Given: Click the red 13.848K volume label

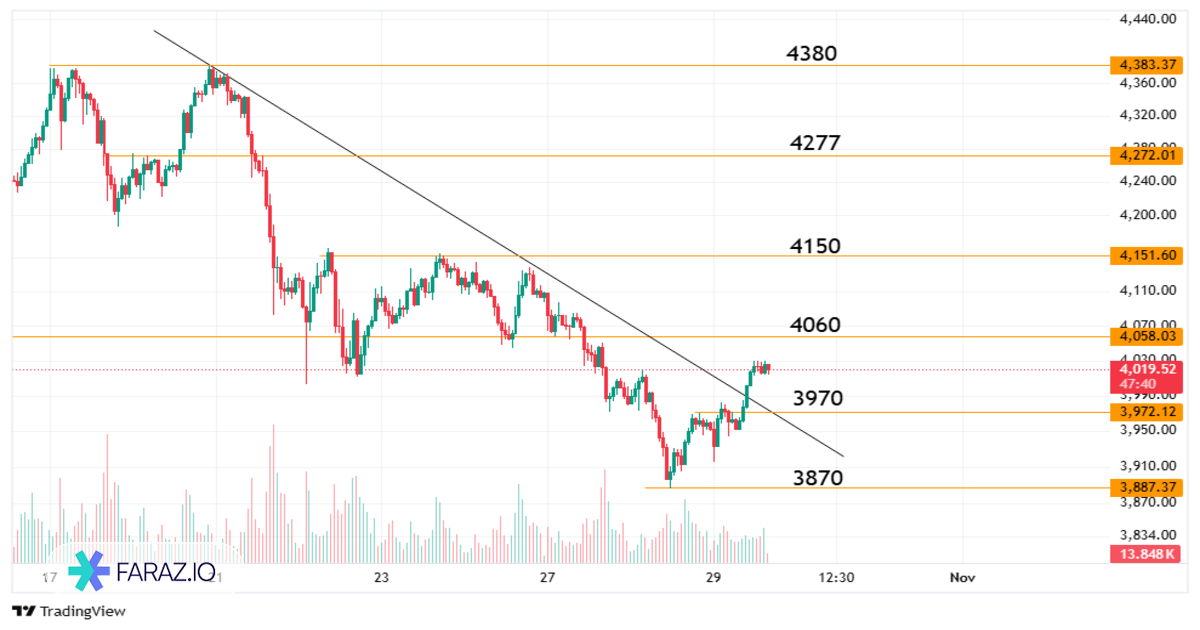Looking at the screenshot, I should pos(1147,554).
